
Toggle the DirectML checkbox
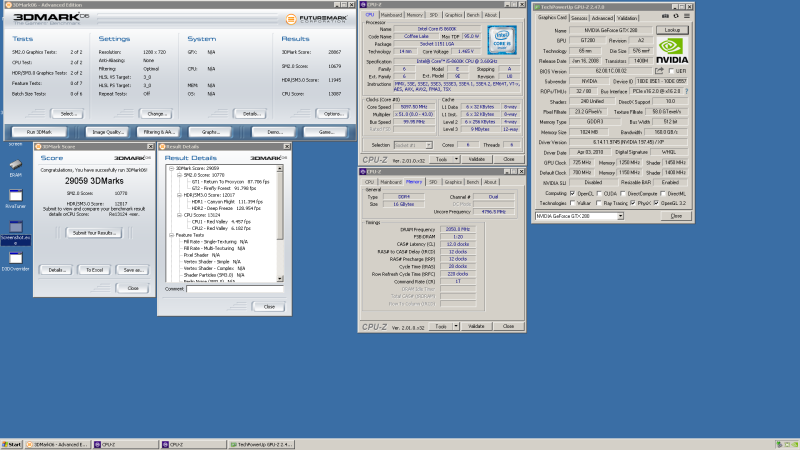[x=663, y=193]
